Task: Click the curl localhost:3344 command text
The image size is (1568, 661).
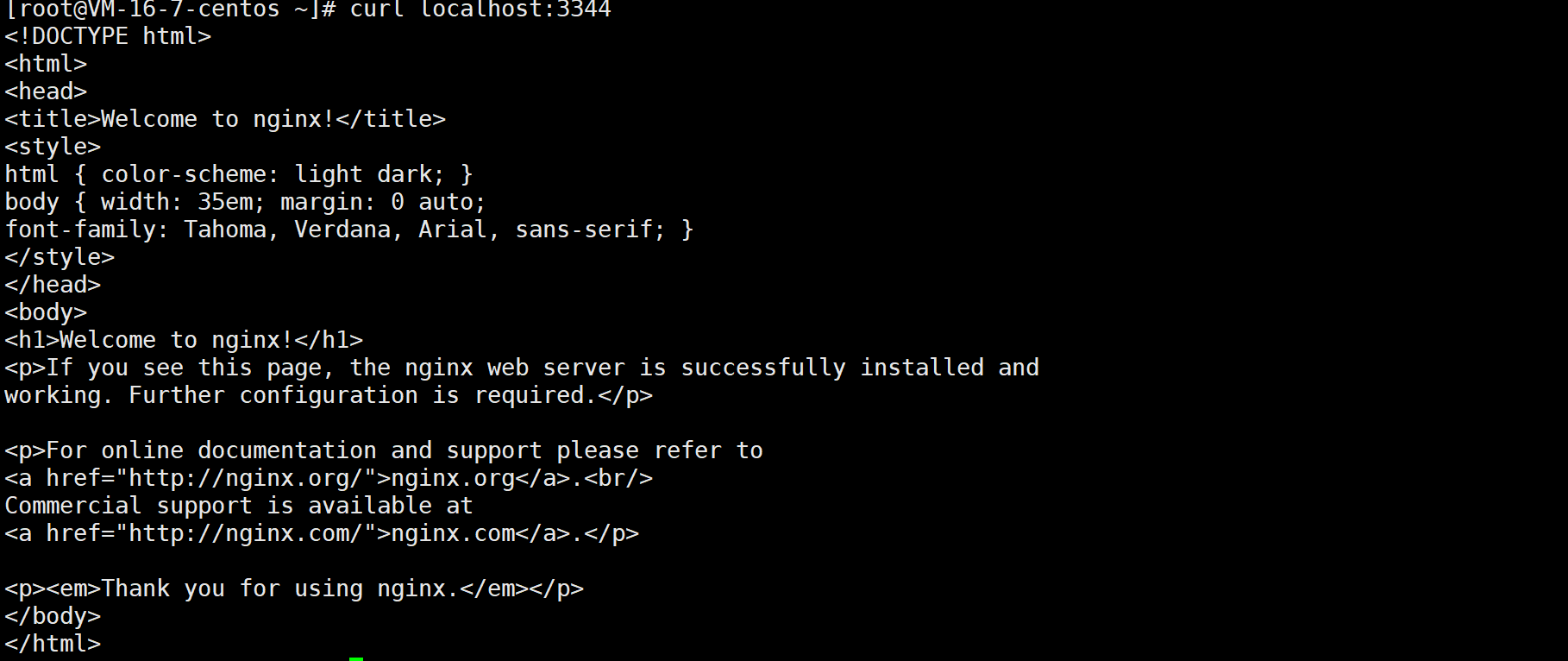Action: [480, 9]
